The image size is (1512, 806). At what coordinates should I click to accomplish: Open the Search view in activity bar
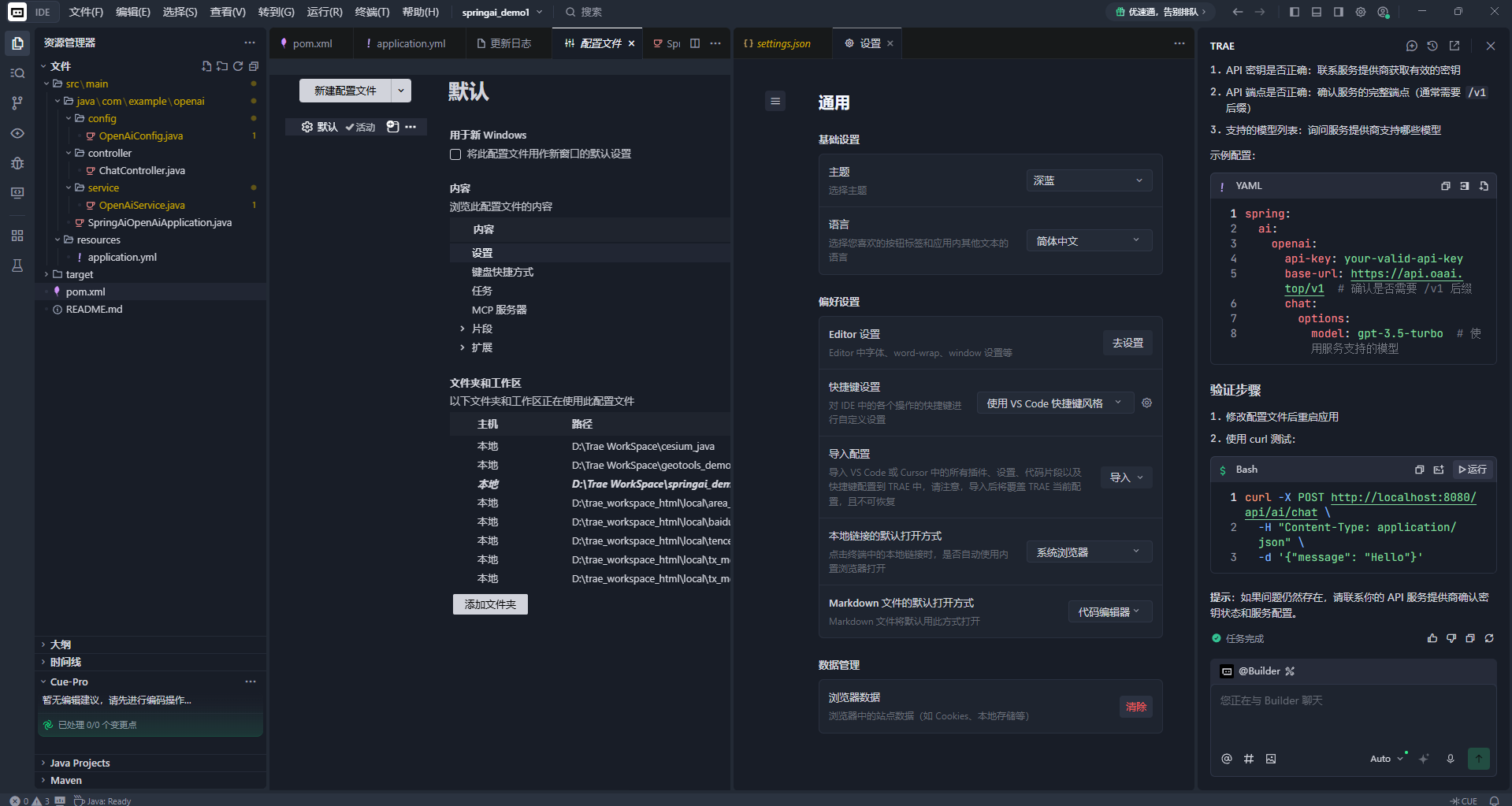coord(17,73)
